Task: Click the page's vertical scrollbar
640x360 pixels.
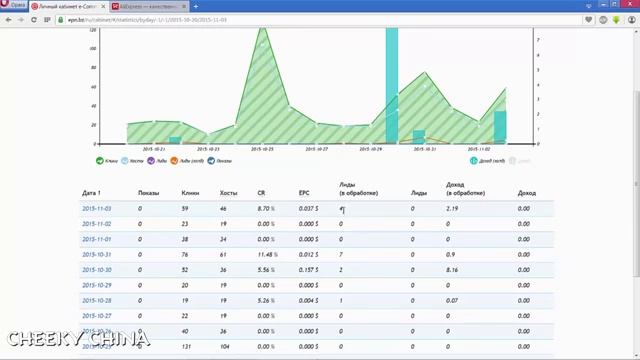Action: point(637,184)
